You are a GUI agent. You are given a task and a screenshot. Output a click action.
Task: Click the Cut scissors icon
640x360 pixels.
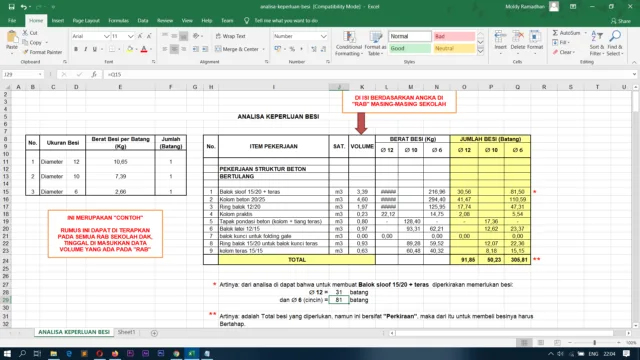25,33
